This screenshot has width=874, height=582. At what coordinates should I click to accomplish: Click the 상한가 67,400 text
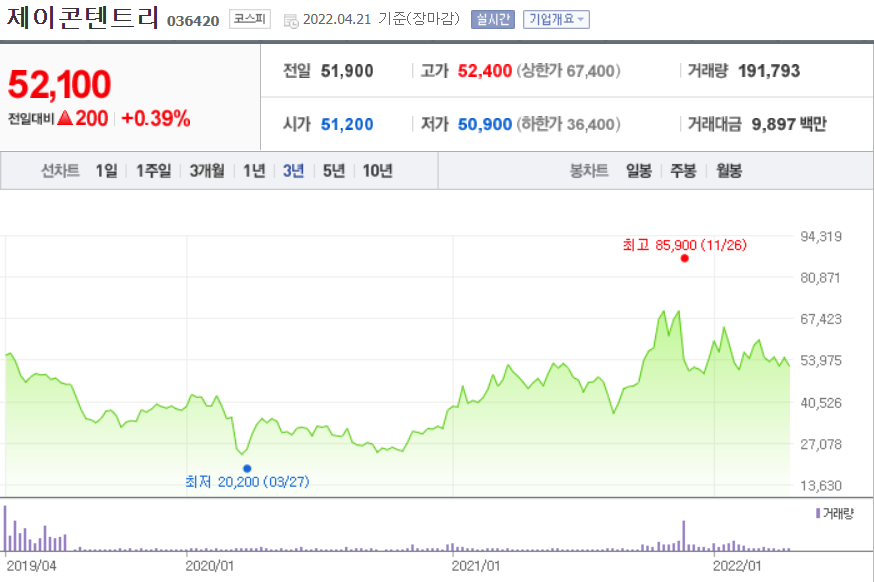pos(568,71)
